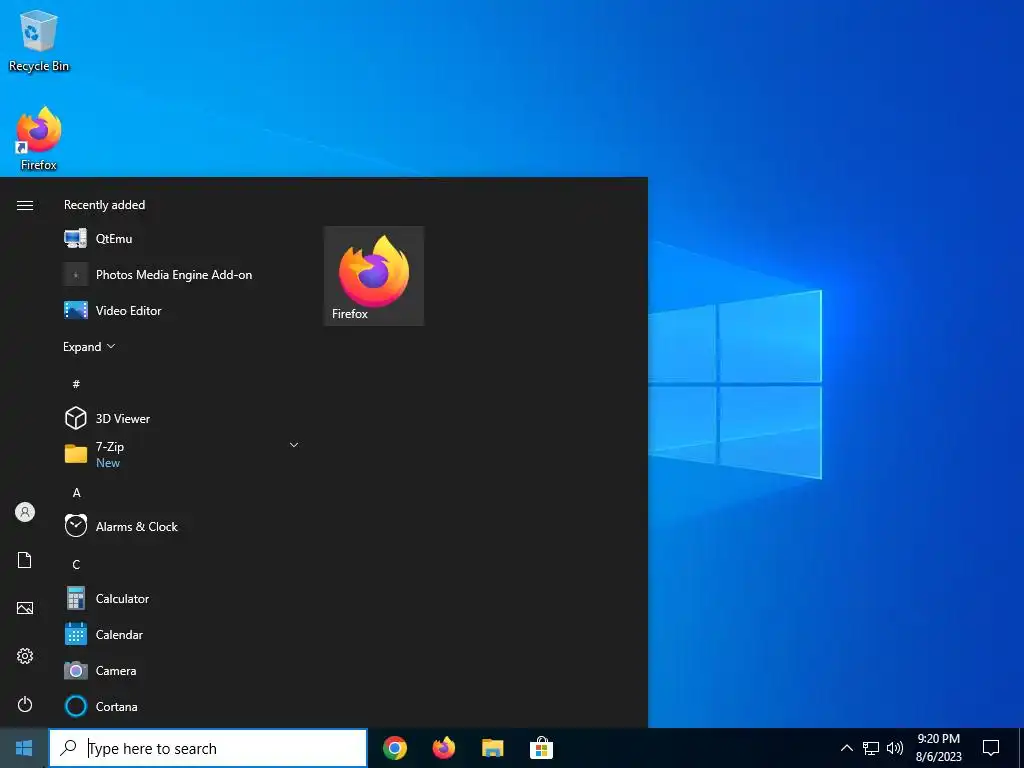The width and height of the screenshot is (1024, 768).
Task: Open the clock showing 9:20 PM
Action: (938, 748)
